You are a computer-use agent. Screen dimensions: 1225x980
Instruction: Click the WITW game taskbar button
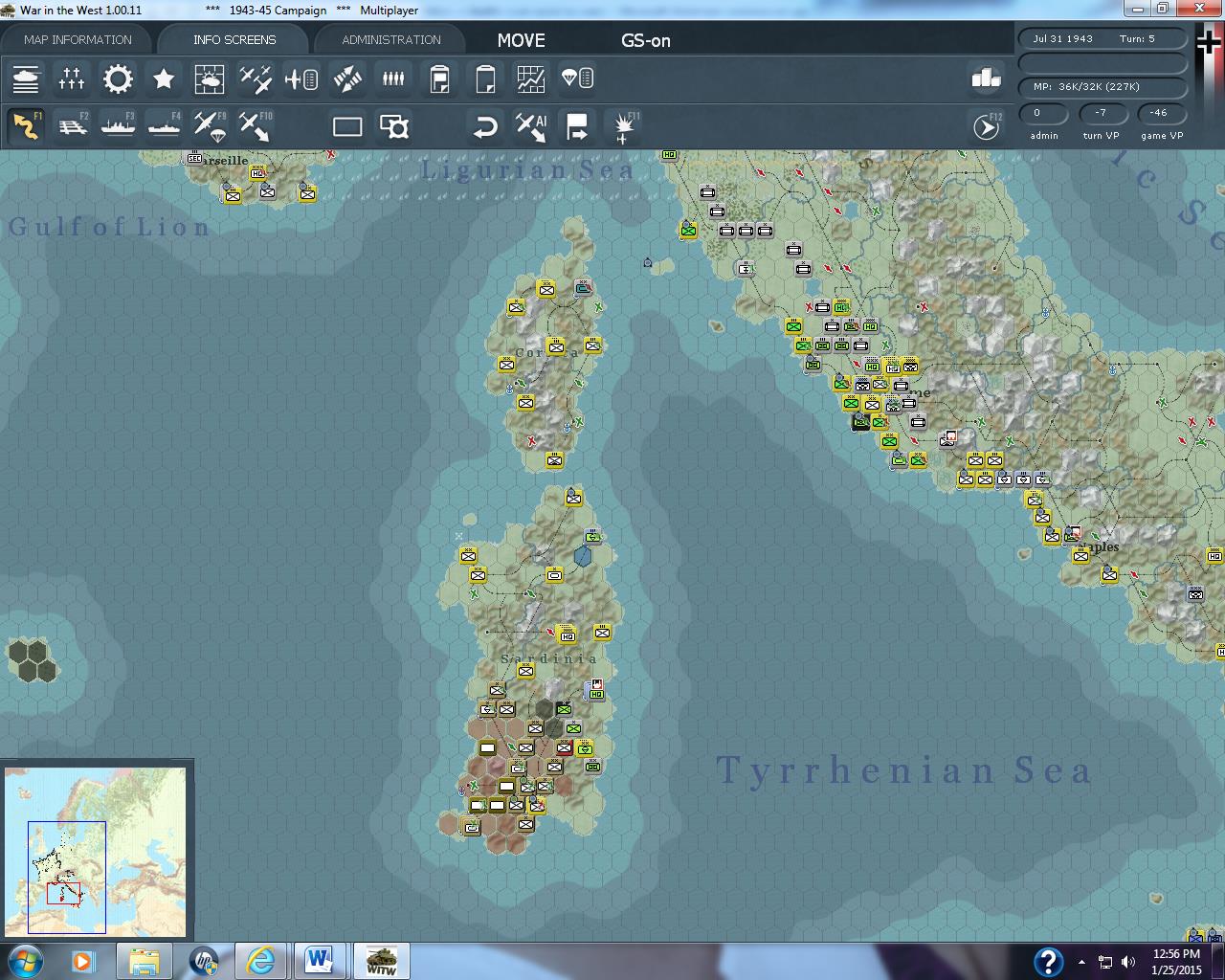click(x=381, y=960)
